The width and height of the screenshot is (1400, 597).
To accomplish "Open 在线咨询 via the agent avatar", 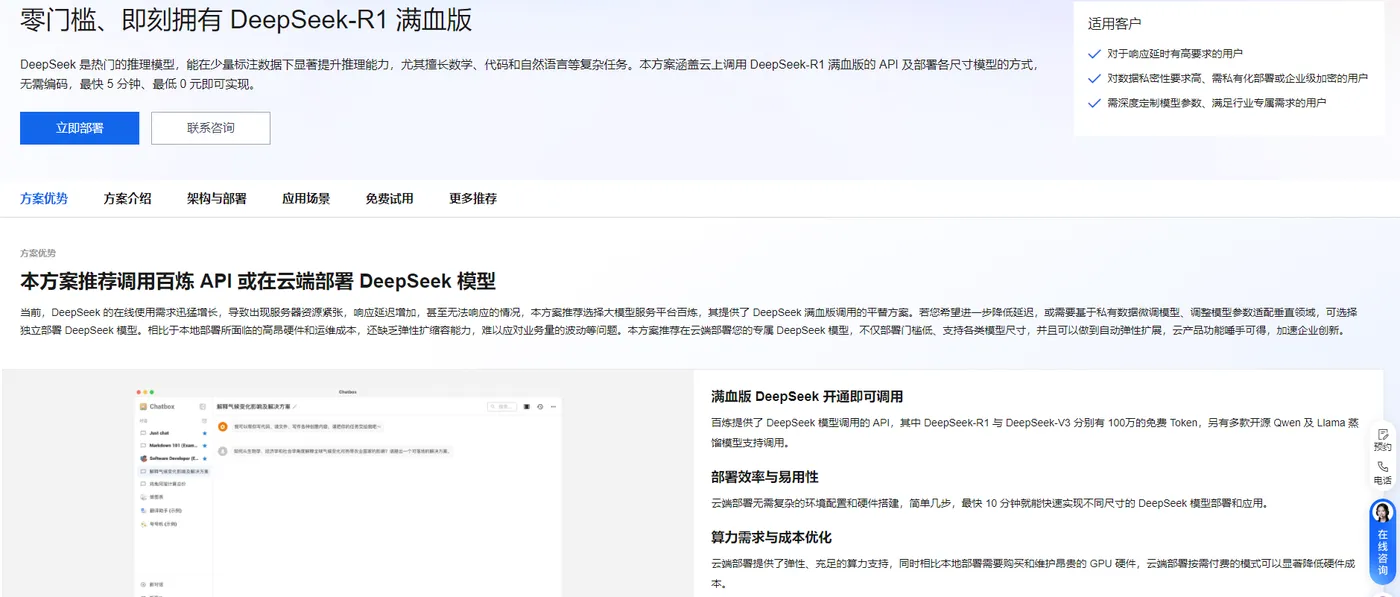I will [x=1382, y=513].
